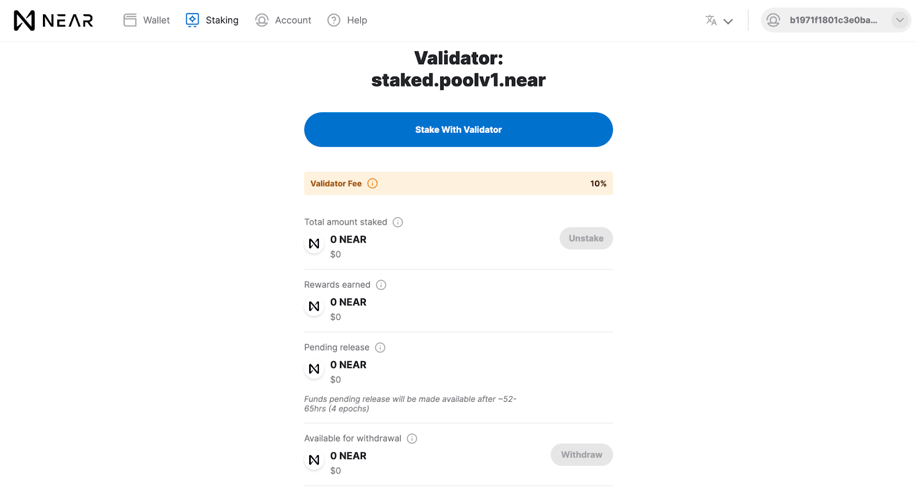The height and width of the screenshot is (502, 916).
Task: Select the Staking navigation item
Action: tap(212, 20)
